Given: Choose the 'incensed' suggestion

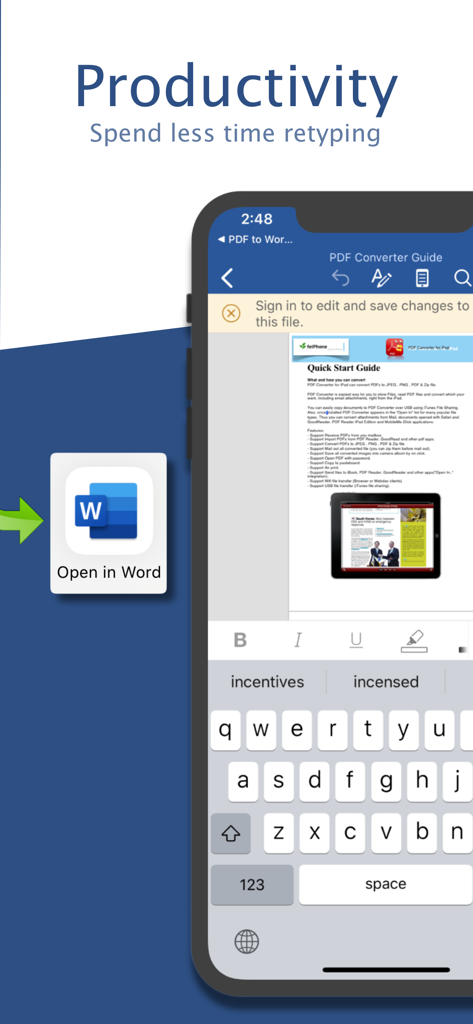Looking at the screenshot, I should 385,682.
